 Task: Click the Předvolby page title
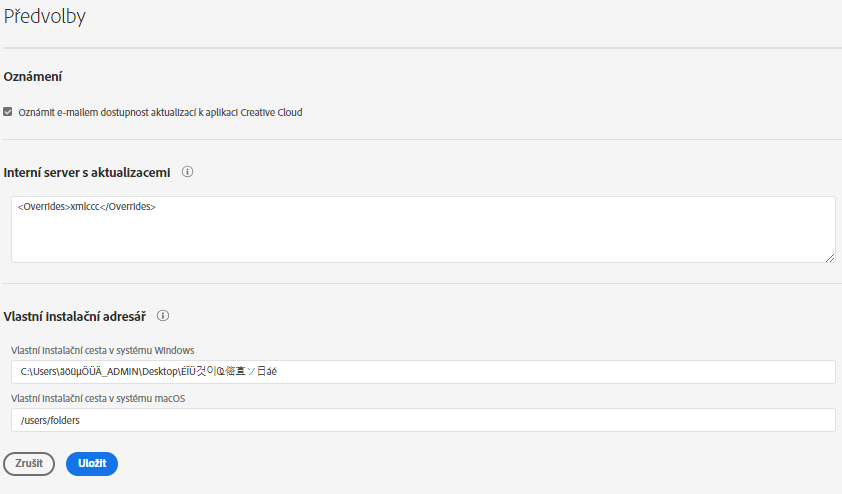pyautogui.click(x=43, y=17)
